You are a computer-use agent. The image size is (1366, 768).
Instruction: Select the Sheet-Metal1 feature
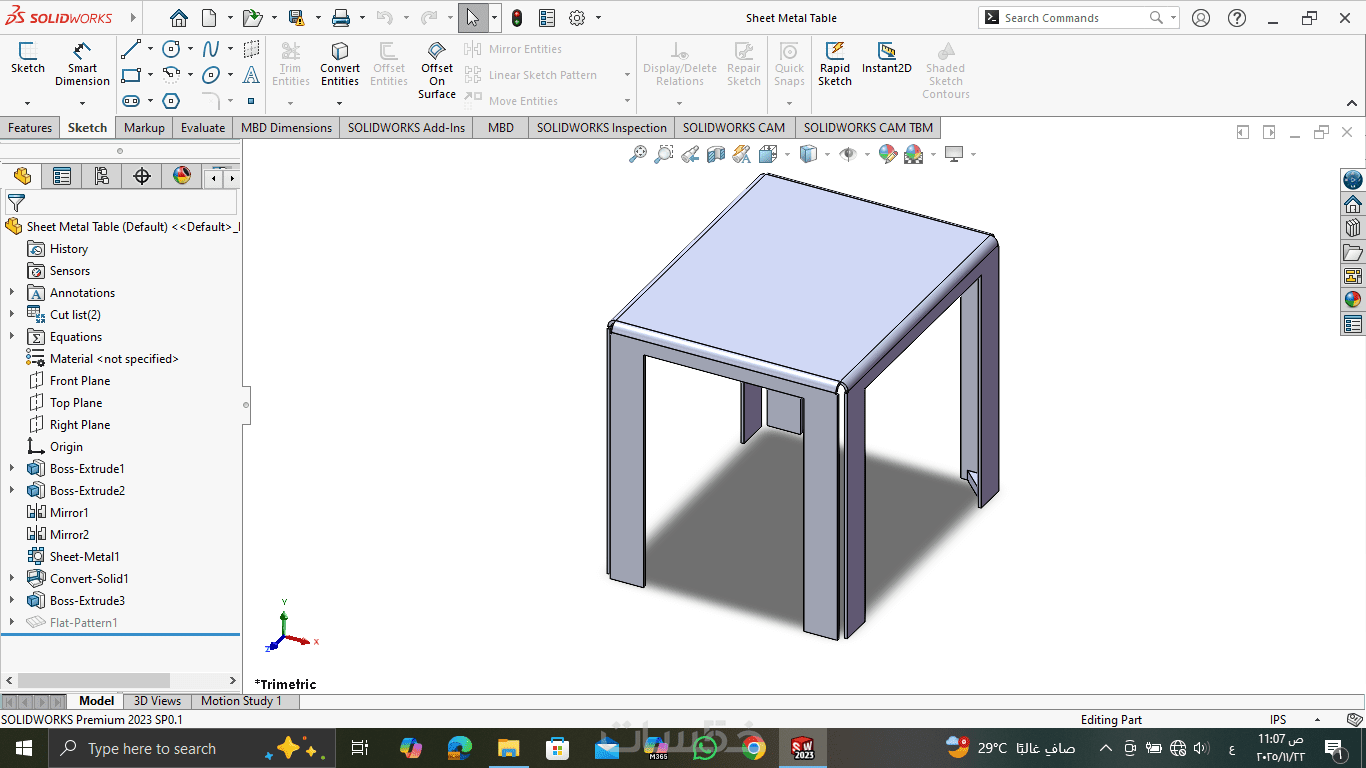click(85, 557)
